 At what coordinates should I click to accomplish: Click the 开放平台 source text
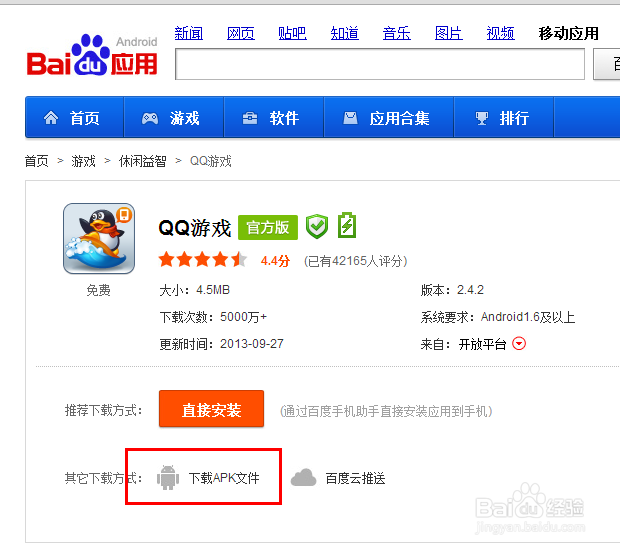[x=482, y=344]
